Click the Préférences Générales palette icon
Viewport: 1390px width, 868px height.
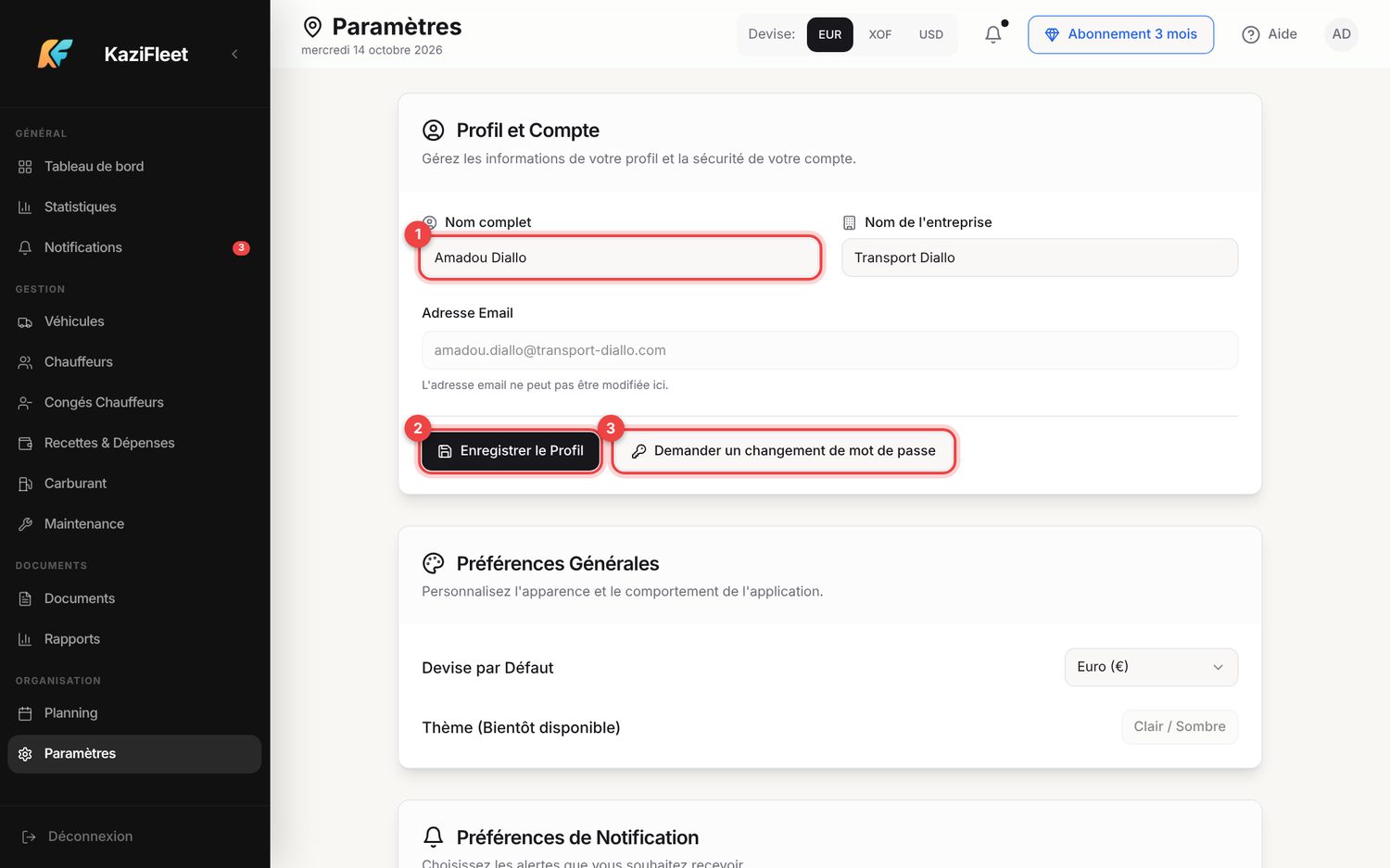coord(433,563)
